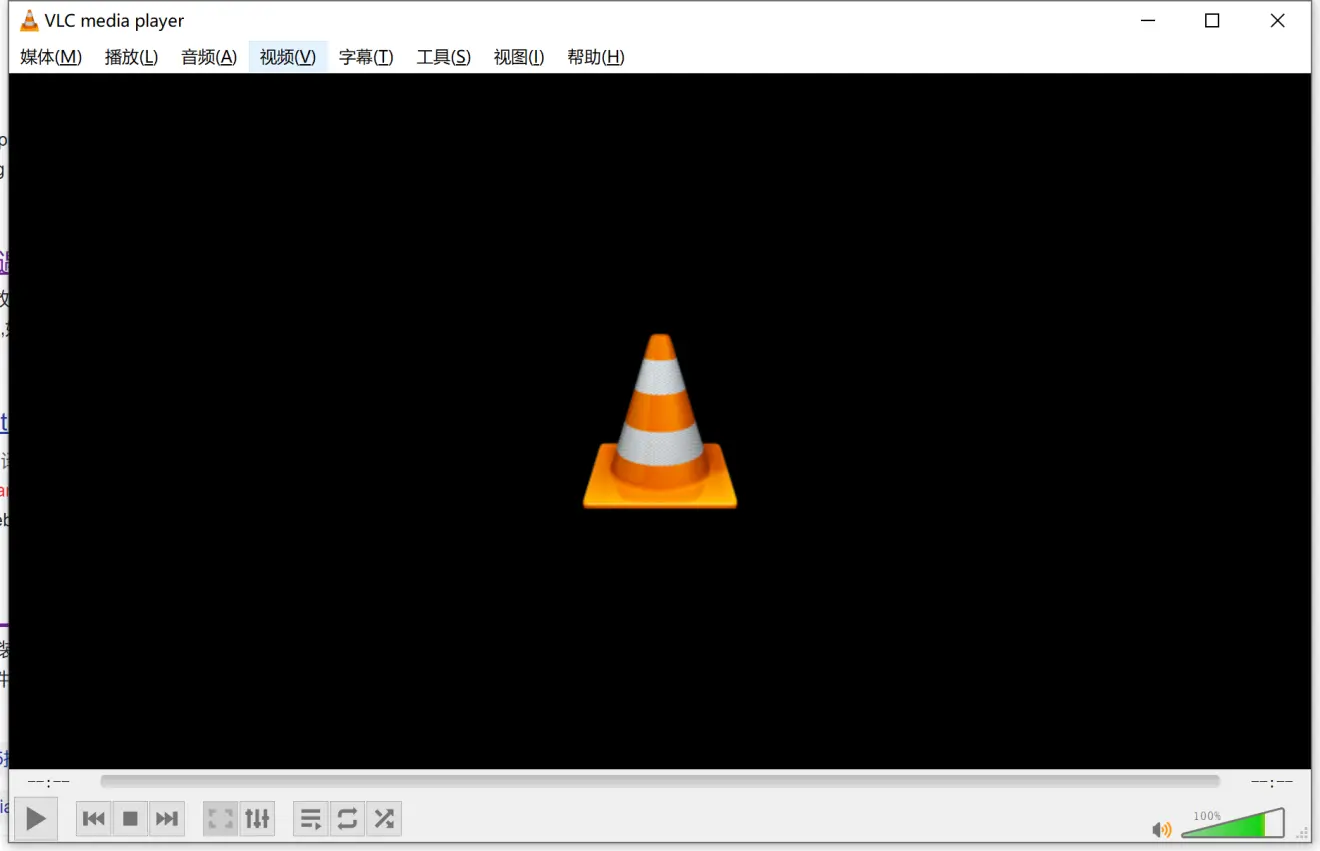Open the 视图(I) menu
This screenshot has height=851, width=1320.
(519, 57)
